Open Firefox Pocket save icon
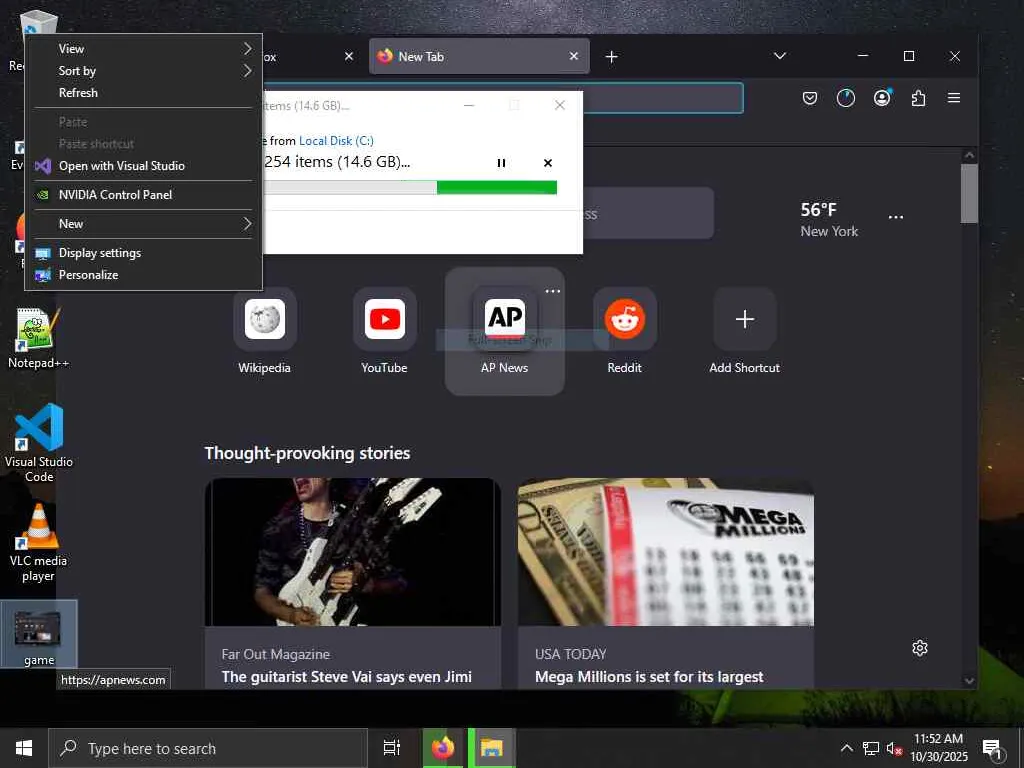The width and height of the screenshot is (1024, 768). click(x=810, y=98)
